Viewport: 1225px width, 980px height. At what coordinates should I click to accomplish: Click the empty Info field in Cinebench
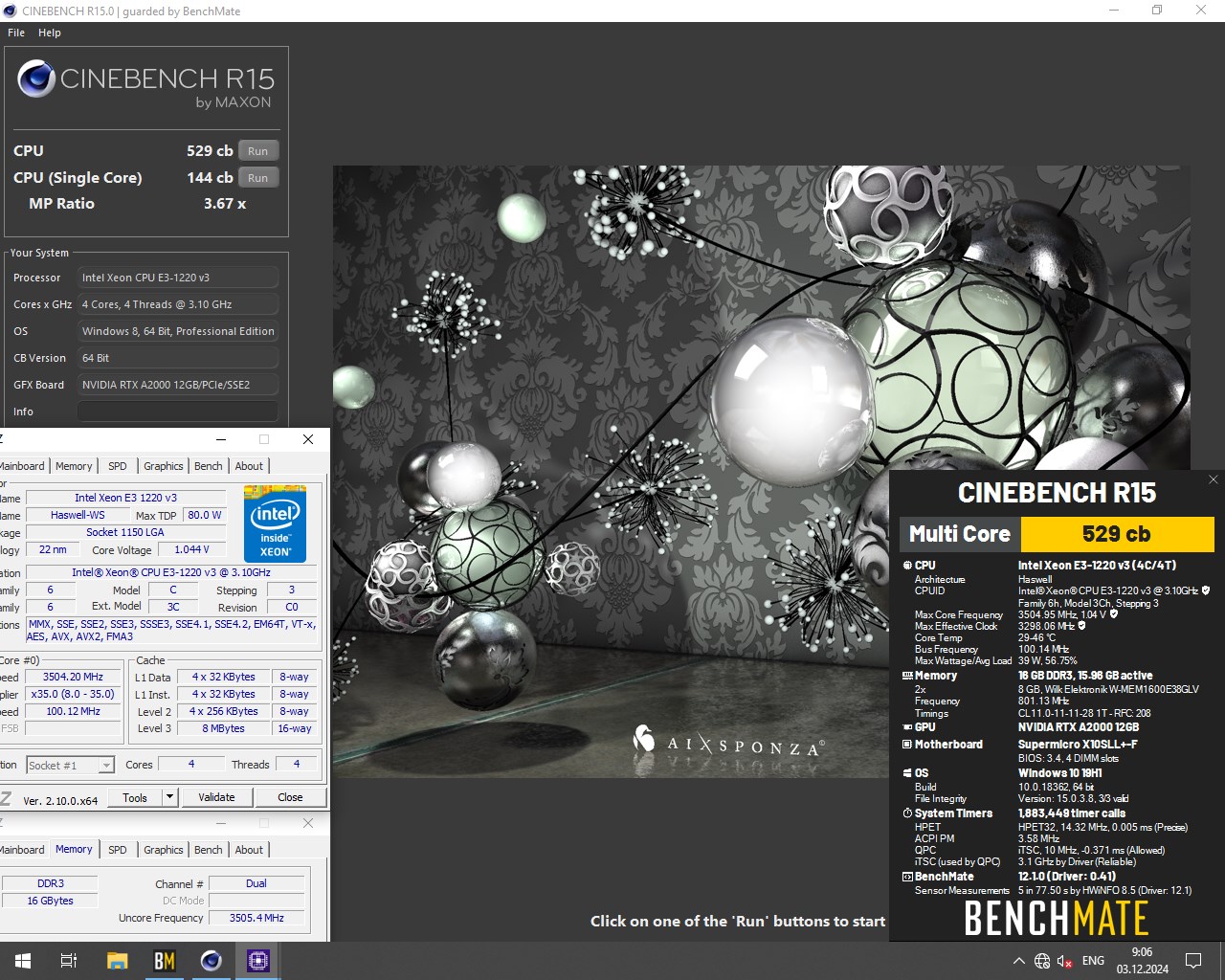178,412
